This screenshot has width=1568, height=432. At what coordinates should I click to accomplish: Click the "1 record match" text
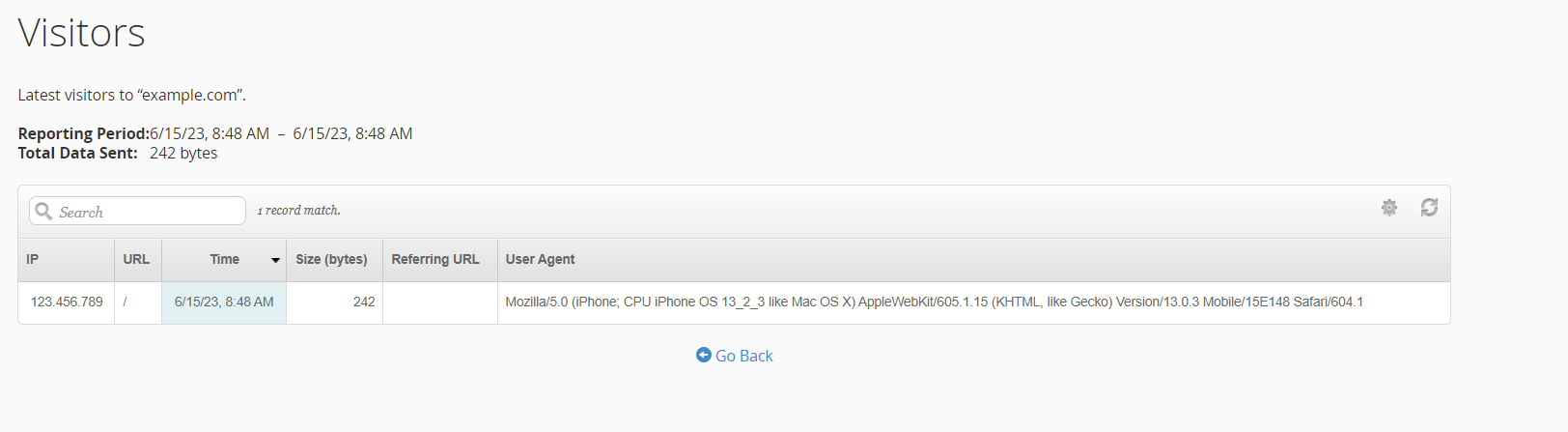(x=298, y=211)
